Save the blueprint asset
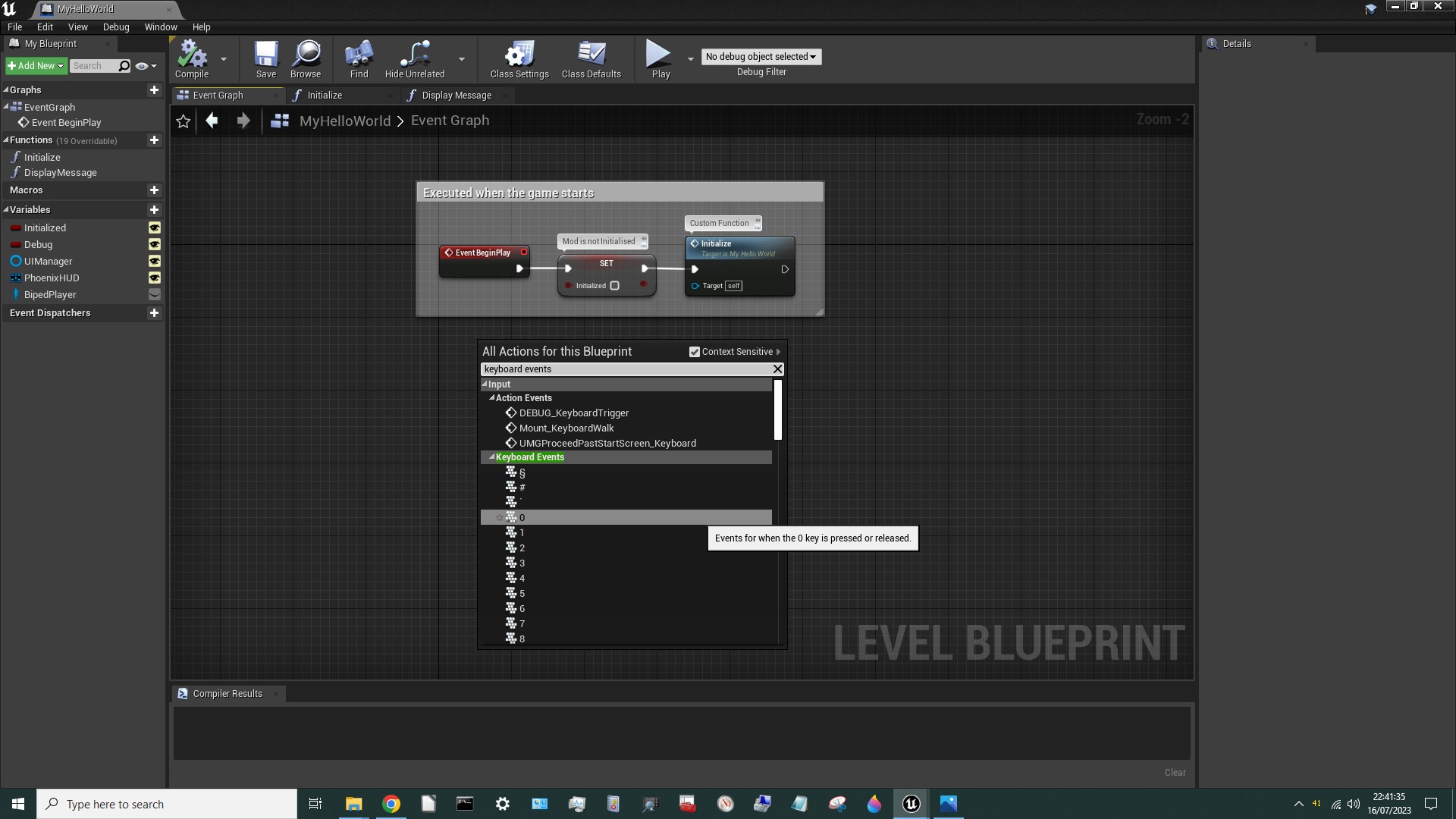Screen dimensions: 1456x819 [266, 59]
